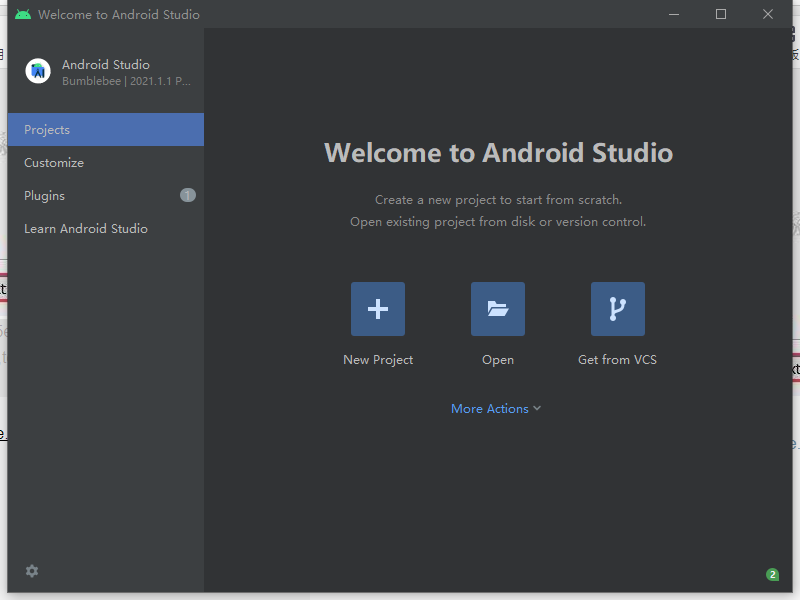Click the Plugins update count badge
This screenshot has width=800, height=600.
point(188,195)
